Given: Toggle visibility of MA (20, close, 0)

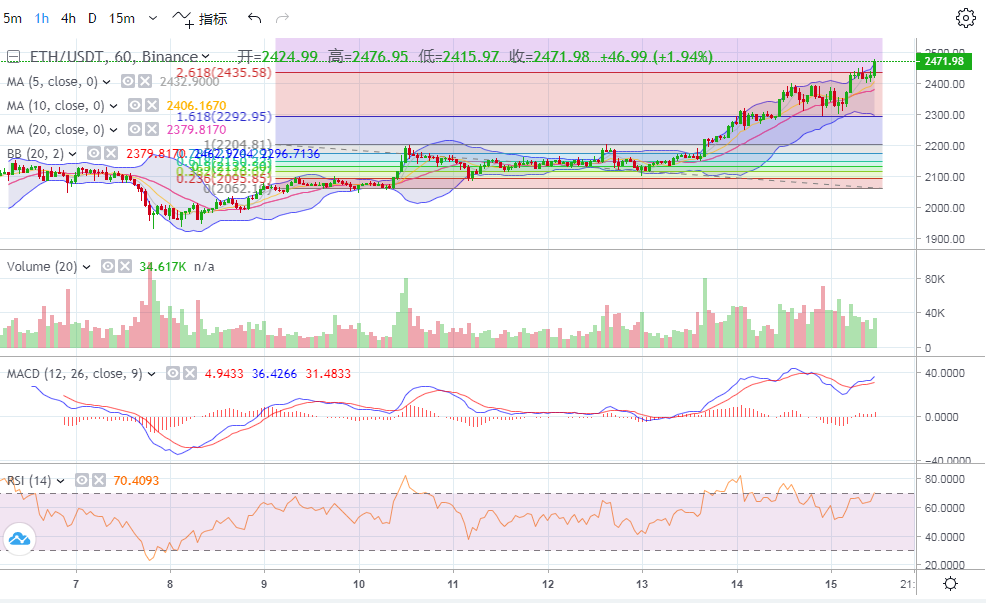Looking at the screenshot, I should pyautogui.click(x=134, y=129).
